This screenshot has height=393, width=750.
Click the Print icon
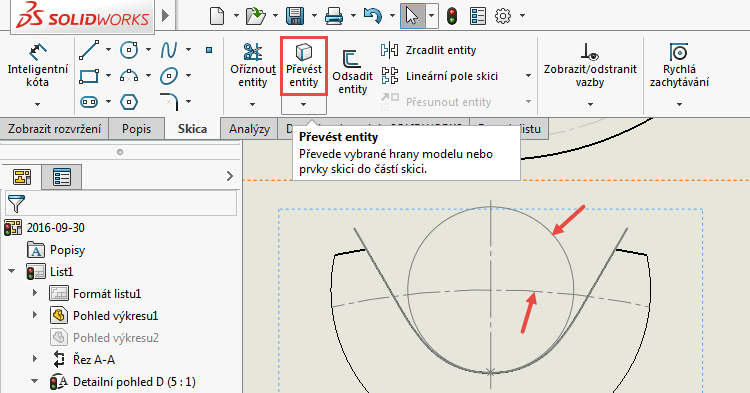334,16
